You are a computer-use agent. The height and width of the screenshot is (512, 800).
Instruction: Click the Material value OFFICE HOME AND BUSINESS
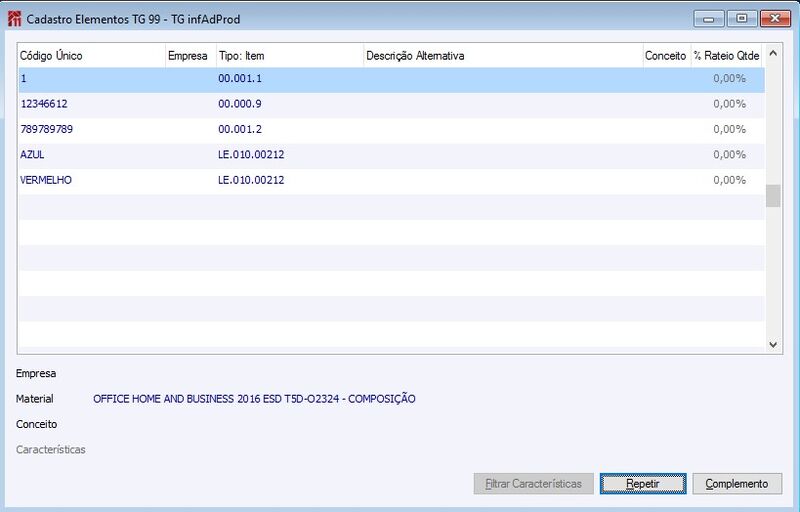254,399
